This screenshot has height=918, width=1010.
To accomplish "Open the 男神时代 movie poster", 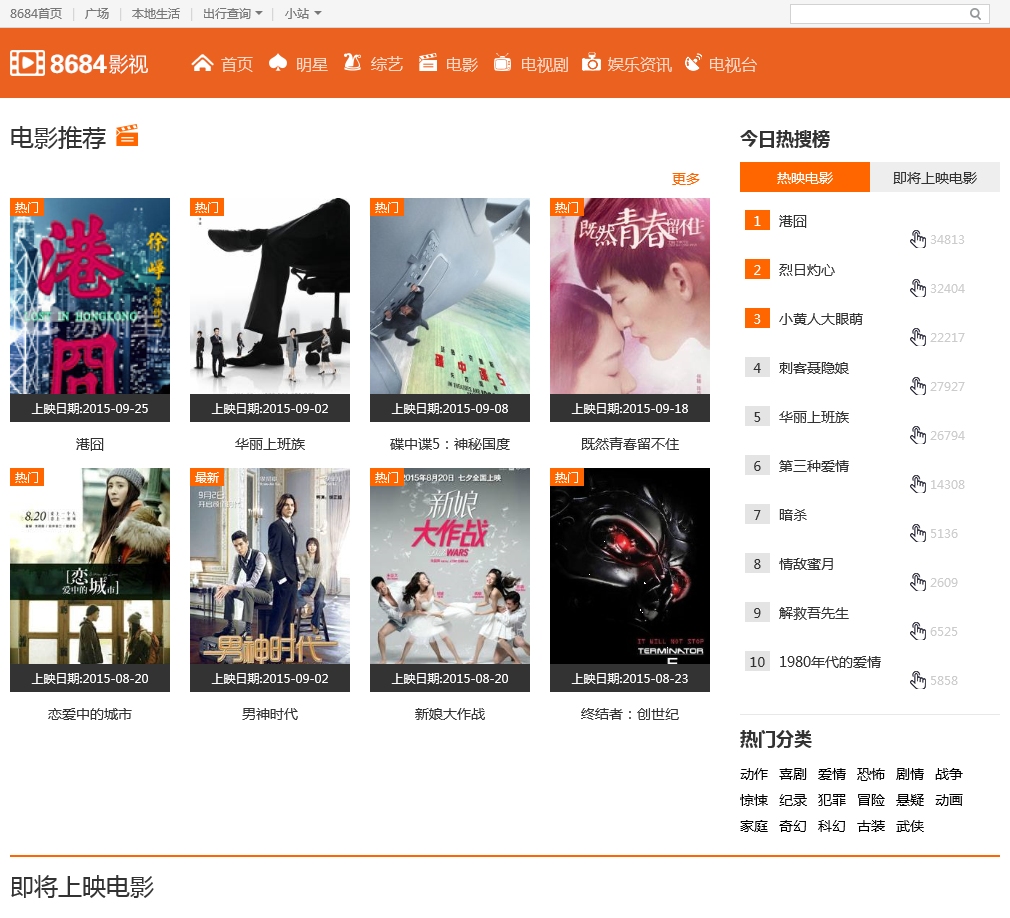I will tap(270, 580).
